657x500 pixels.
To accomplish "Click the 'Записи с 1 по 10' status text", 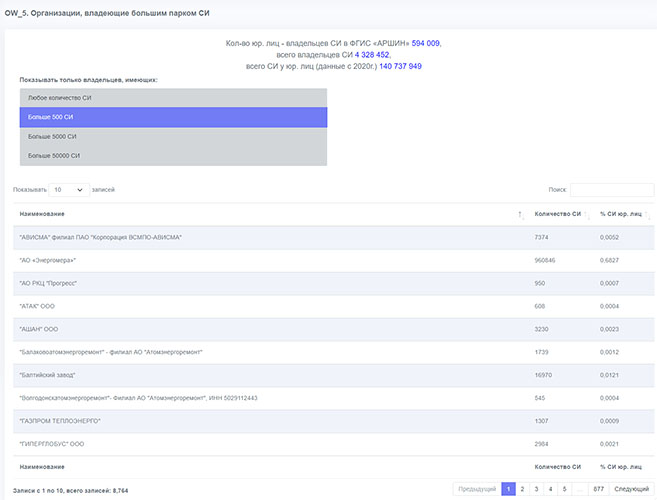I will [70, 491].
